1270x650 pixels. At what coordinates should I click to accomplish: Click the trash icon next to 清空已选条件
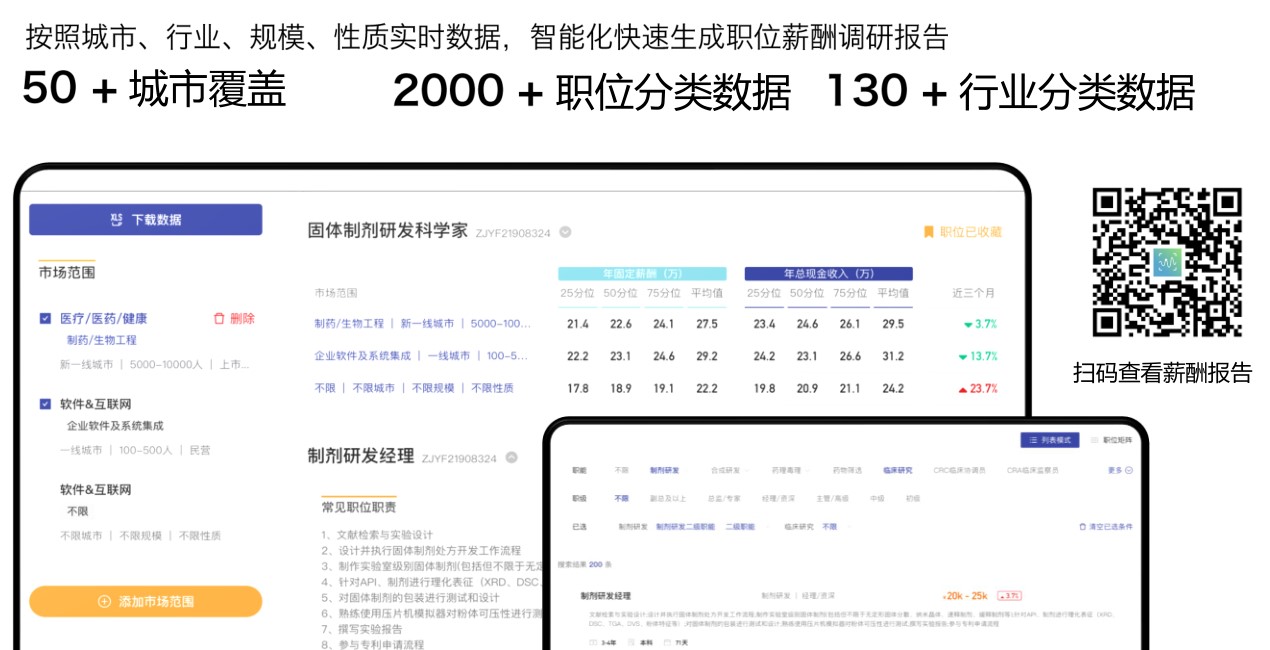click(x=1083, y=524)
